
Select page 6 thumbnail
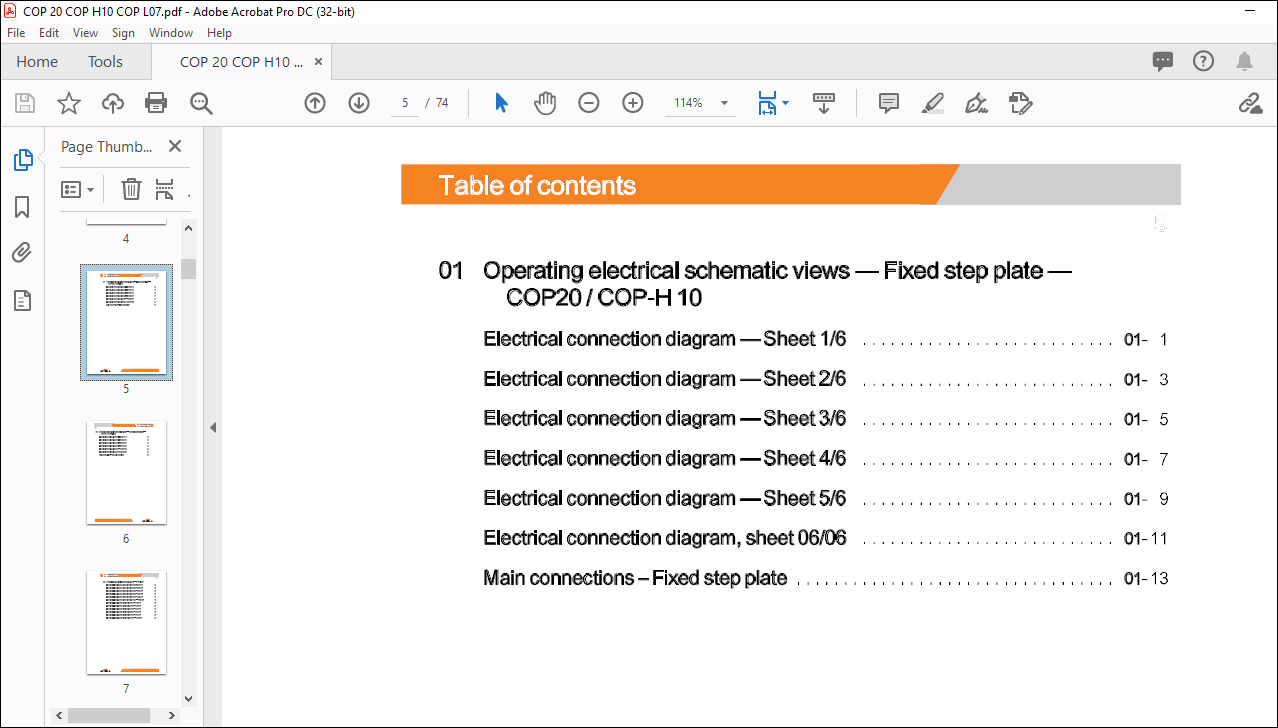(x=126, y=472)
